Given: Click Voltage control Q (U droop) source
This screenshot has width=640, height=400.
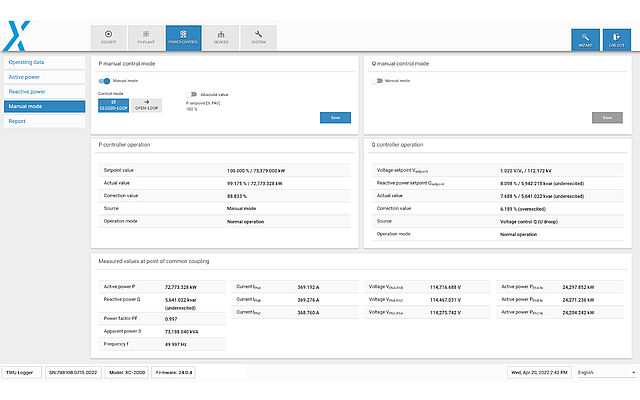Looking at the screenshot, I should pyautogui.click(x=529, y=222).
